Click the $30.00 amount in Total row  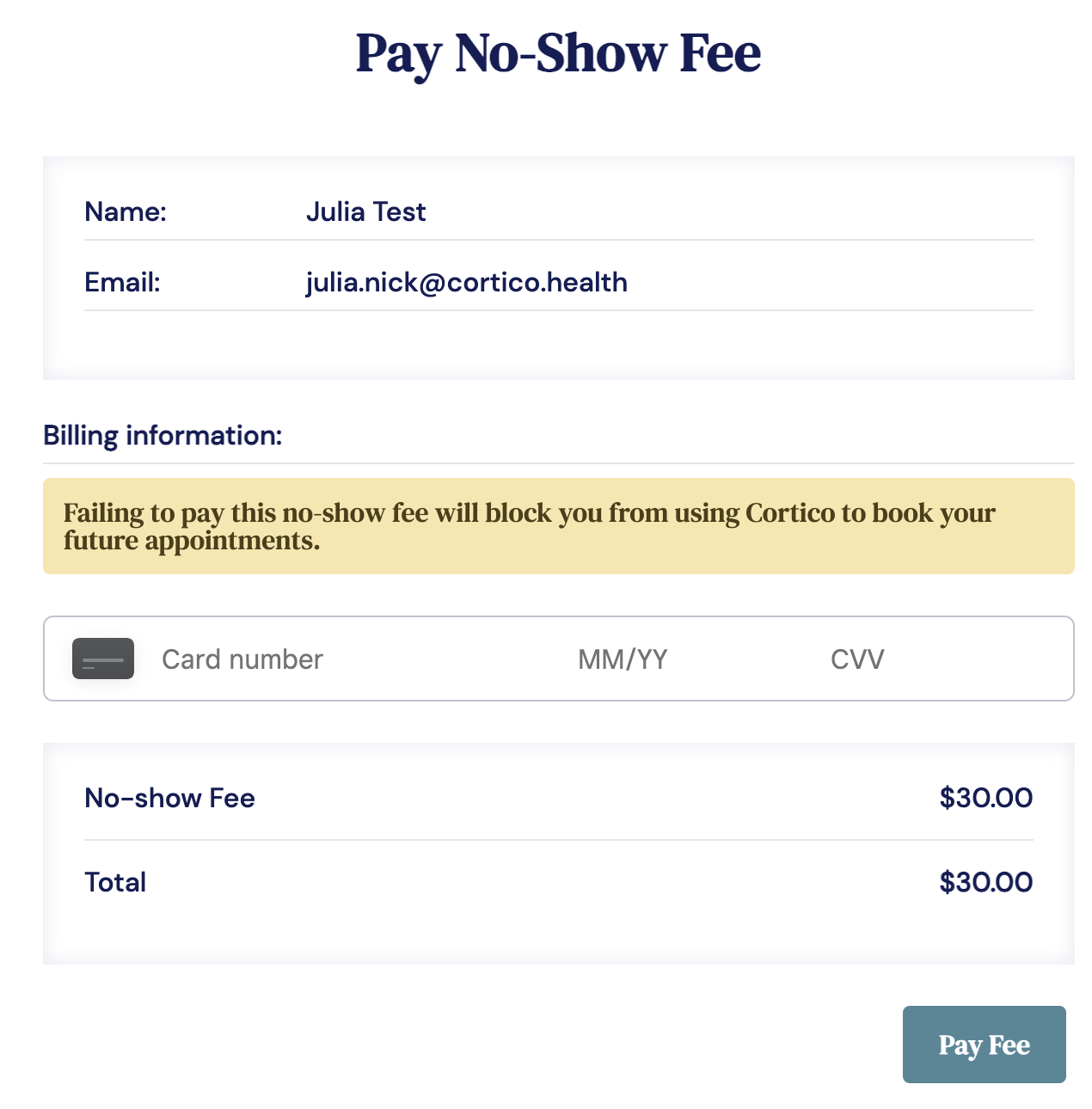(x=985, y=882)
